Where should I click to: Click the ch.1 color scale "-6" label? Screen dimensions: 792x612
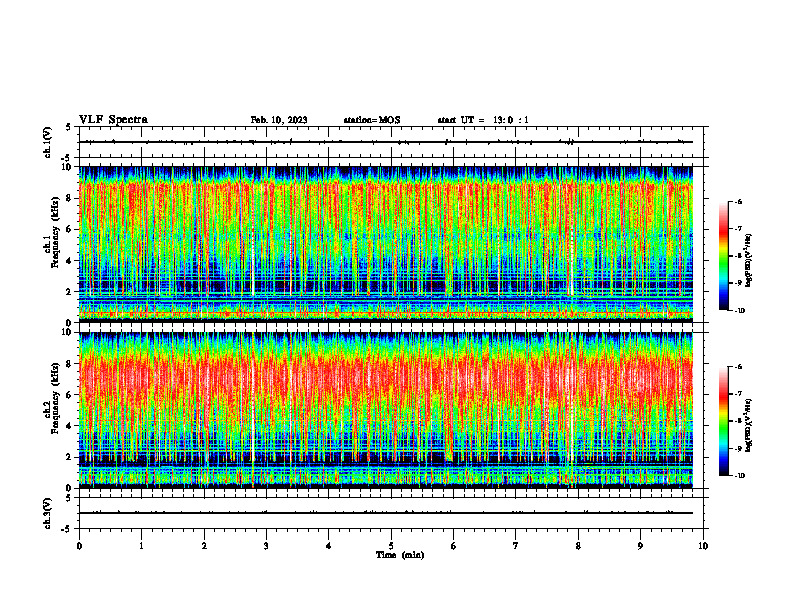[738, 201]
